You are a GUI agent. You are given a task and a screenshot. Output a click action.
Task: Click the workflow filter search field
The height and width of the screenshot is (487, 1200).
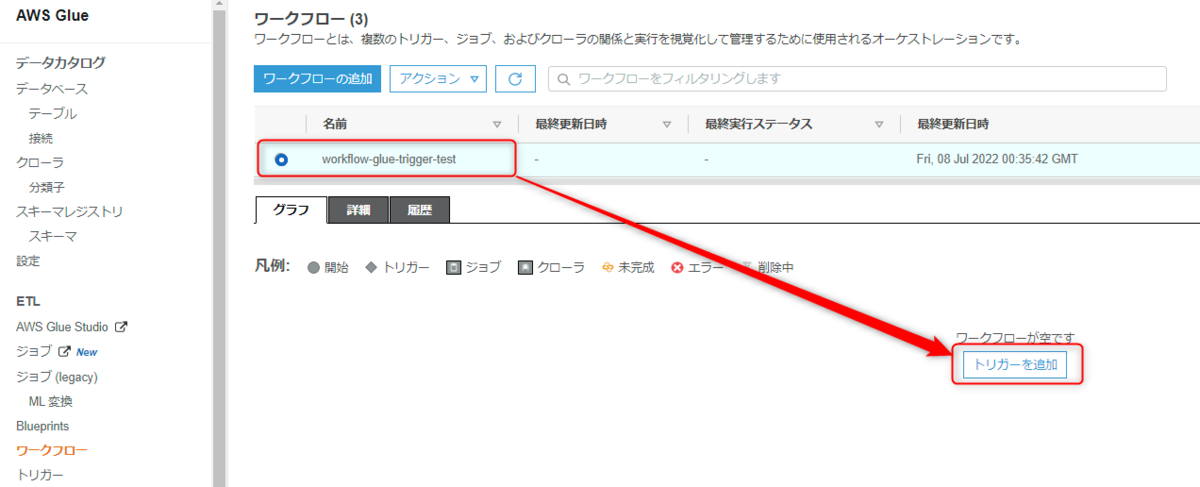(857, 79)
